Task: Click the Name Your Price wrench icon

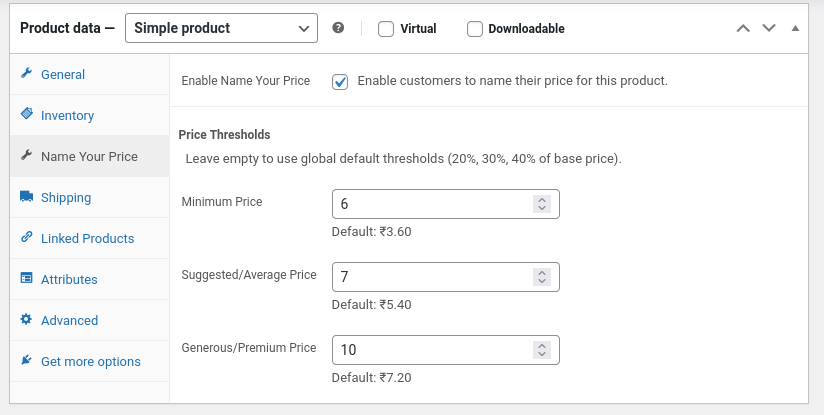Action: click(26, 155)
